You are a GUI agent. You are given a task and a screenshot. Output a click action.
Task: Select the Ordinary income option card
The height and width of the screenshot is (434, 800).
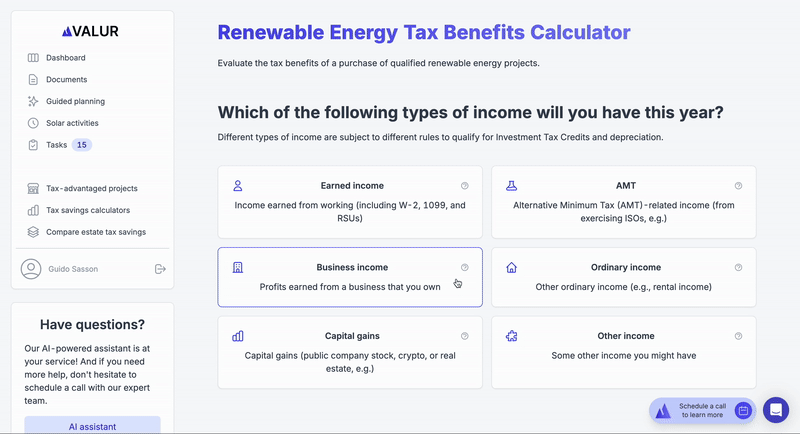click(x=623, y=277)
